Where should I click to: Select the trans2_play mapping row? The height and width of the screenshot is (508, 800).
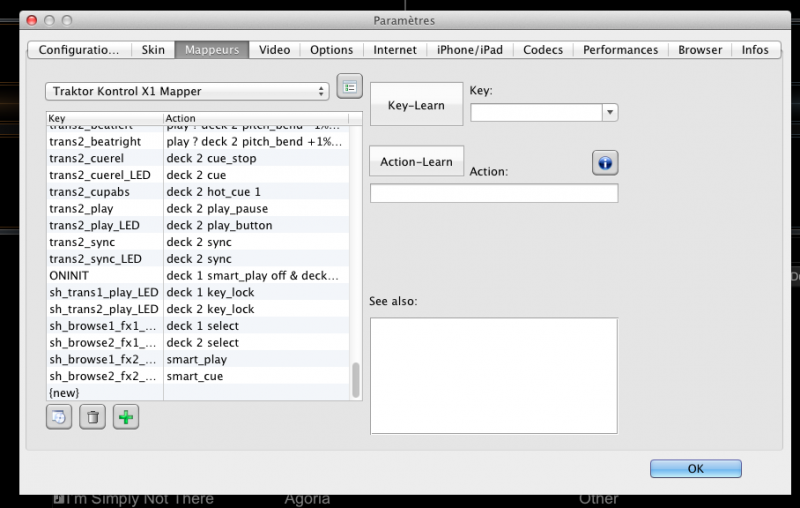point(198,209)
